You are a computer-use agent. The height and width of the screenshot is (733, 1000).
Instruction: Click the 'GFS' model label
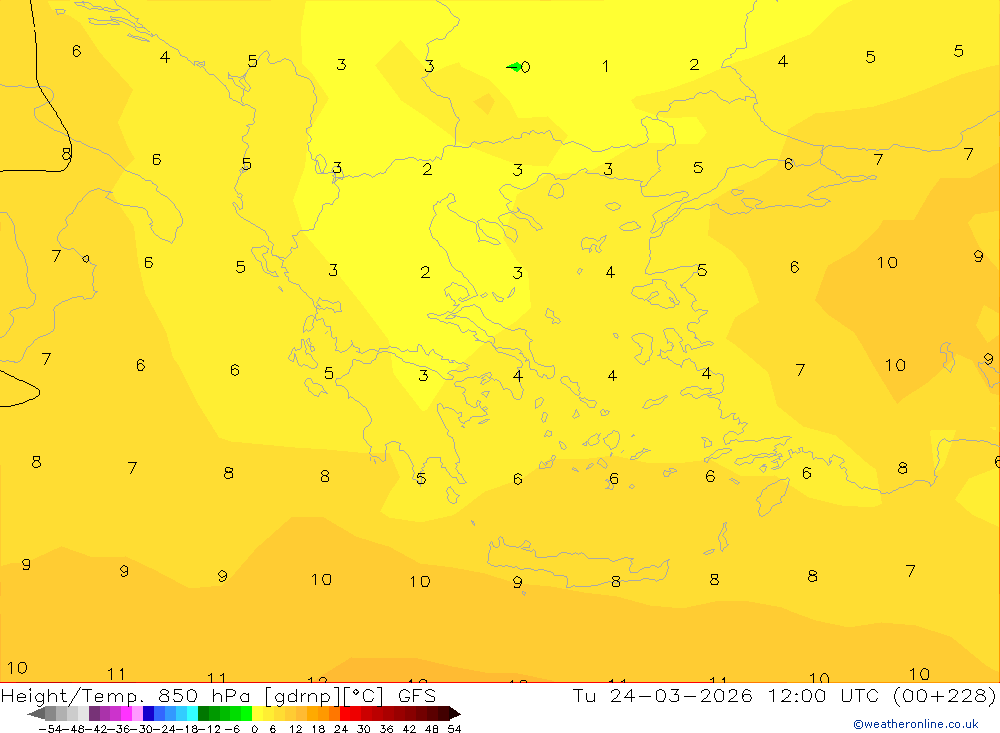[x=417, y=696]
